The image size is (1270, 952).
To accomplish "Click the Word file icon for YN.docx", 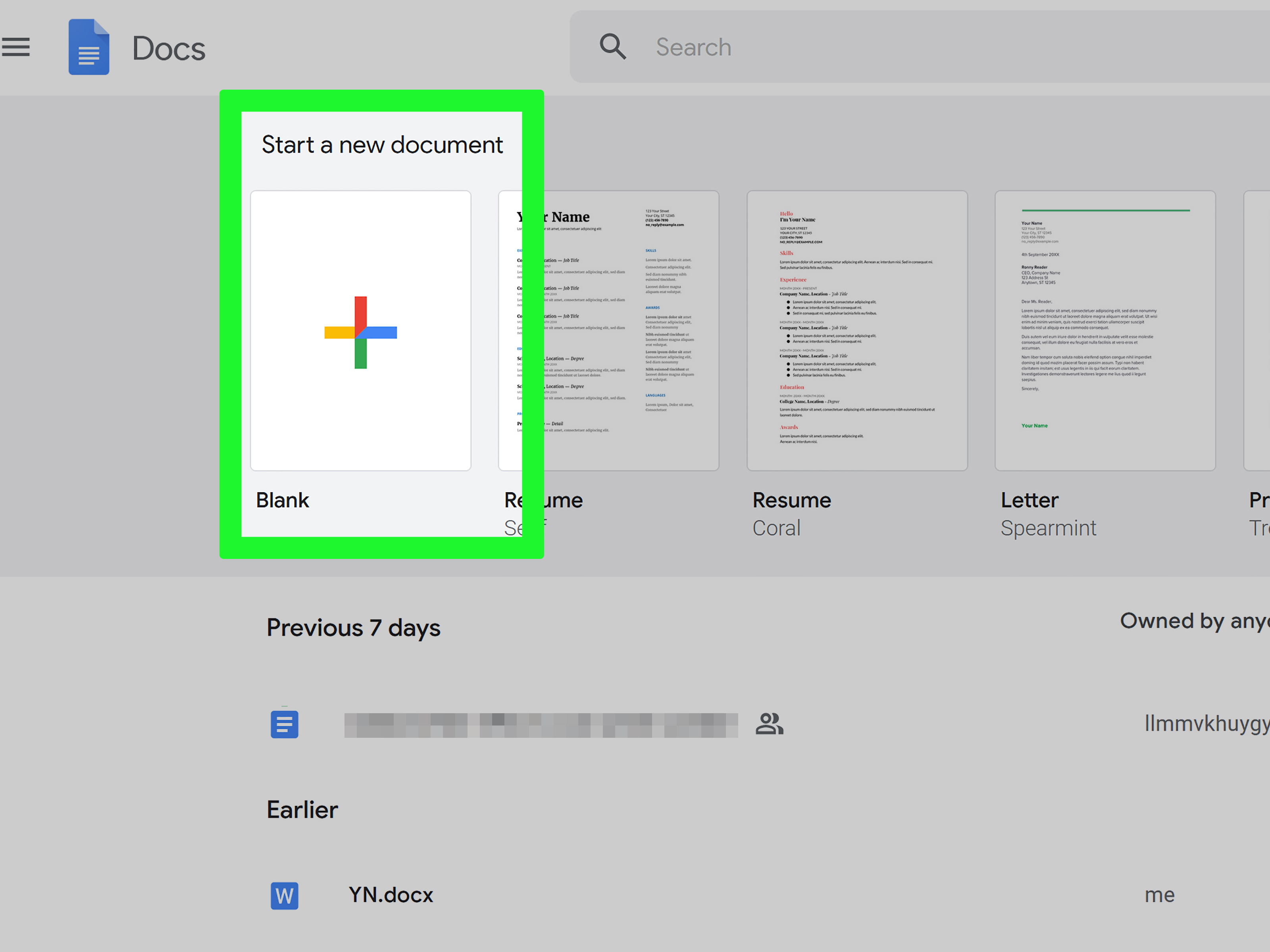I will (284, 895).
